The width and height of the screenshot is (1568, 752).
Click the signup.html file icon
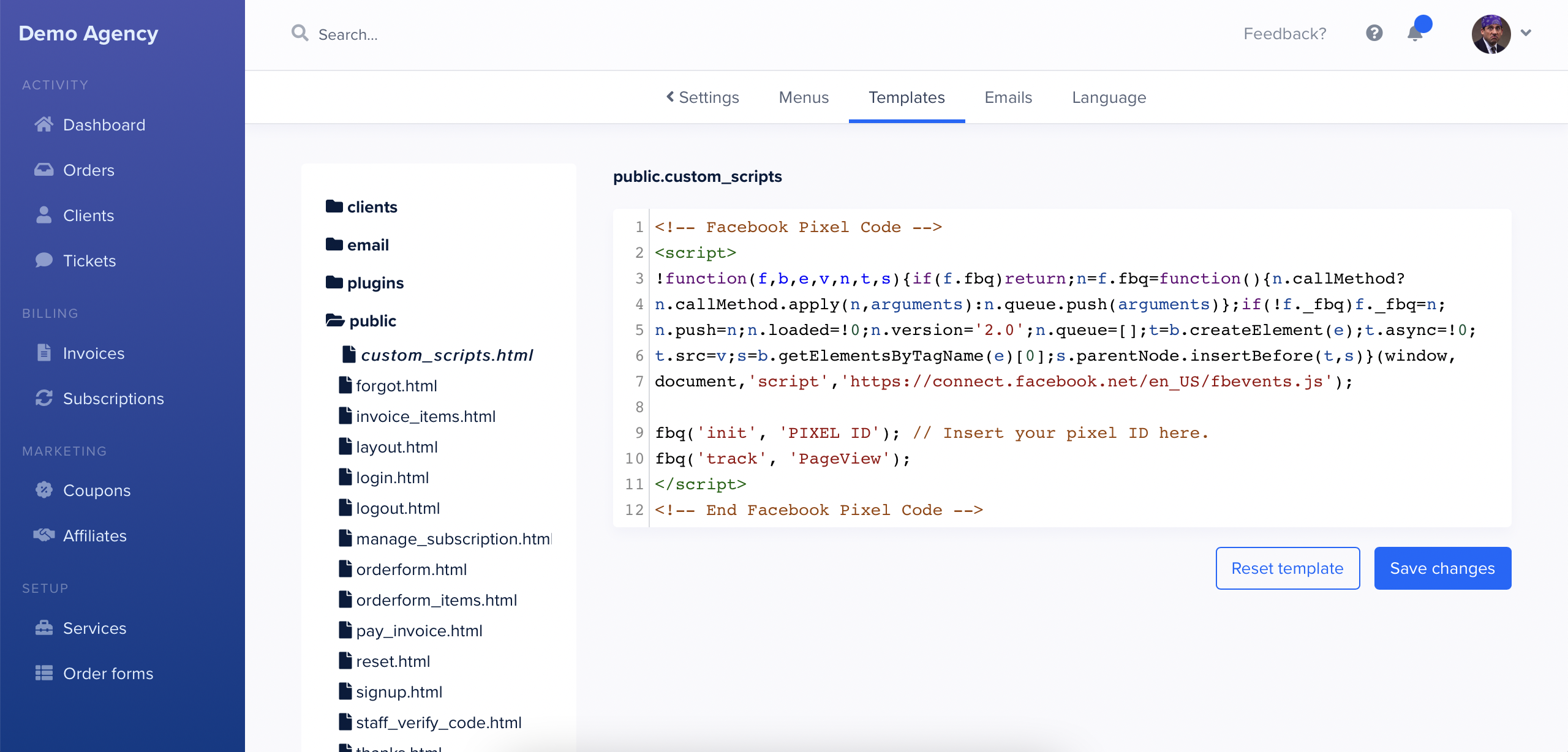point(345,691)
